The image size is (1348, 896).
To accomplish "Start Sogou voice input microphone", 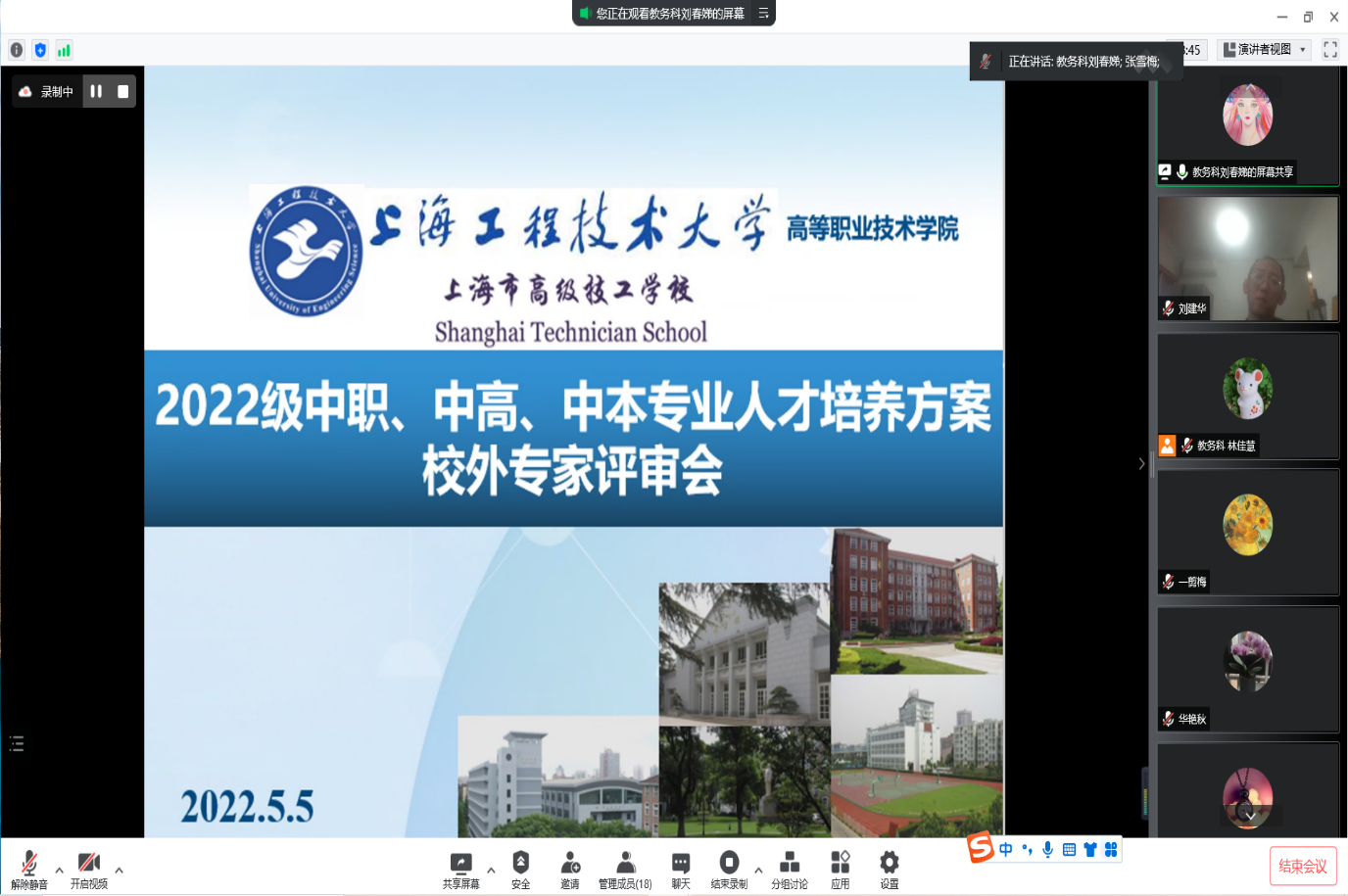I will pyautogui.click(x=1048, y=849).
